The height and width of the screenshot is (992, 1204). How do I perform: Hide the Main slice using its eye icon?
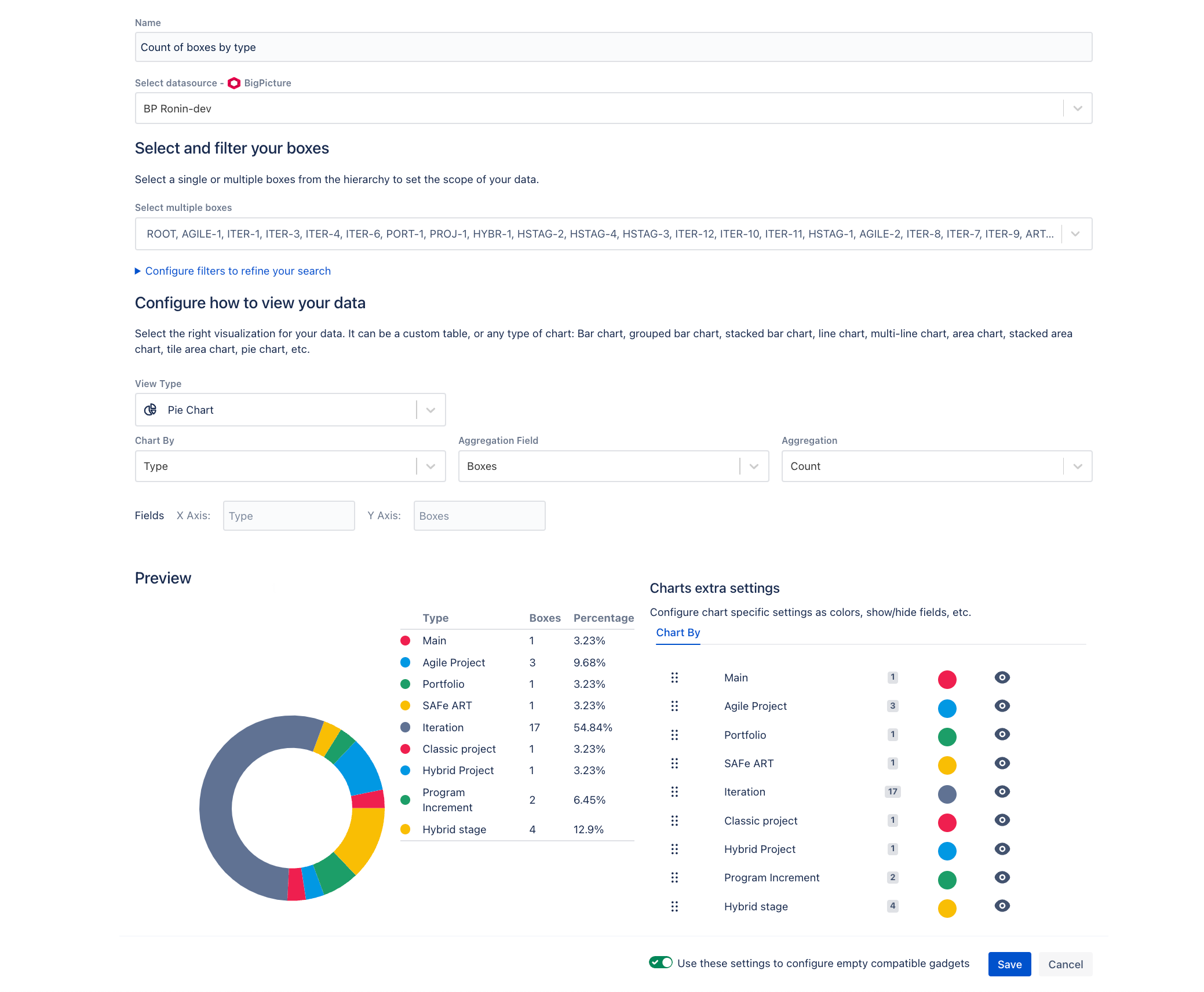coord(1002,677)
